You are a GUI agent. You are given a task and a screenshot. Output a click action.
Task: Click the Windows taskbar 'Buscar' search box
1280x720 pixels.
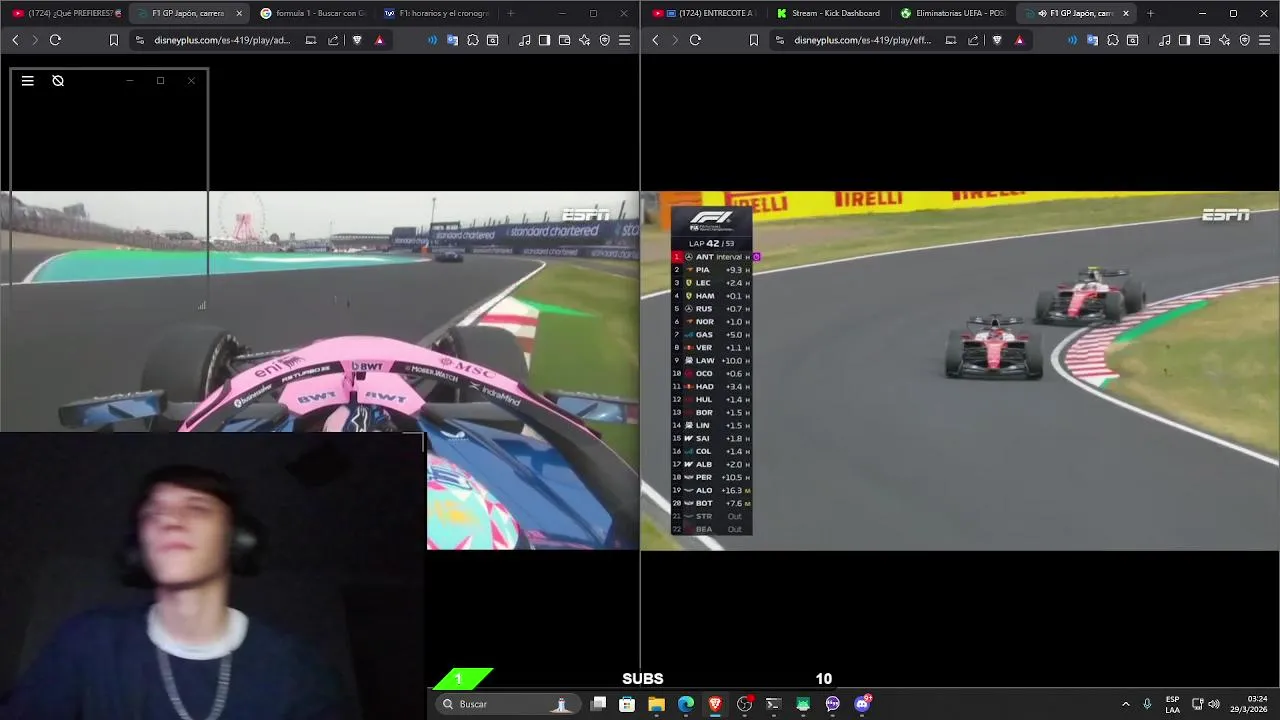pyautogui.click(x=510, y=704)
